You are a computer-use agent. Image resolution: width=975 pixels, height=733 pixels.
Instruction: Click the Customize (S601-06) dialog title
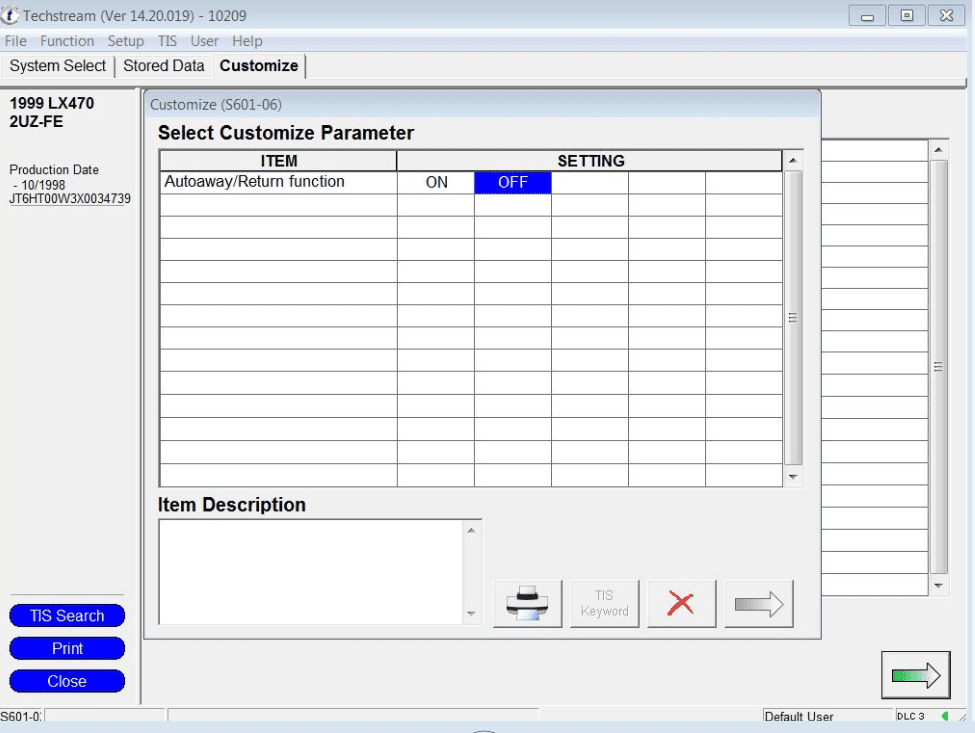pyautogui.click(x=216, y=104)
